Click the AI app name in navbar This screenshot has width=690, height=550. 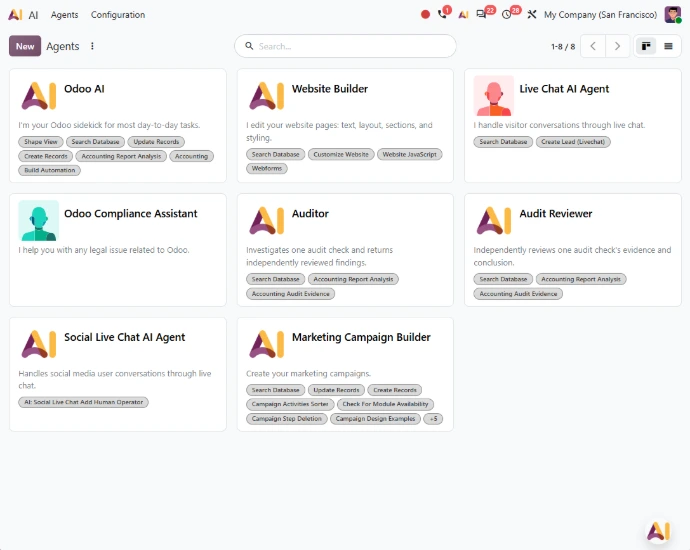pos(33,15)
